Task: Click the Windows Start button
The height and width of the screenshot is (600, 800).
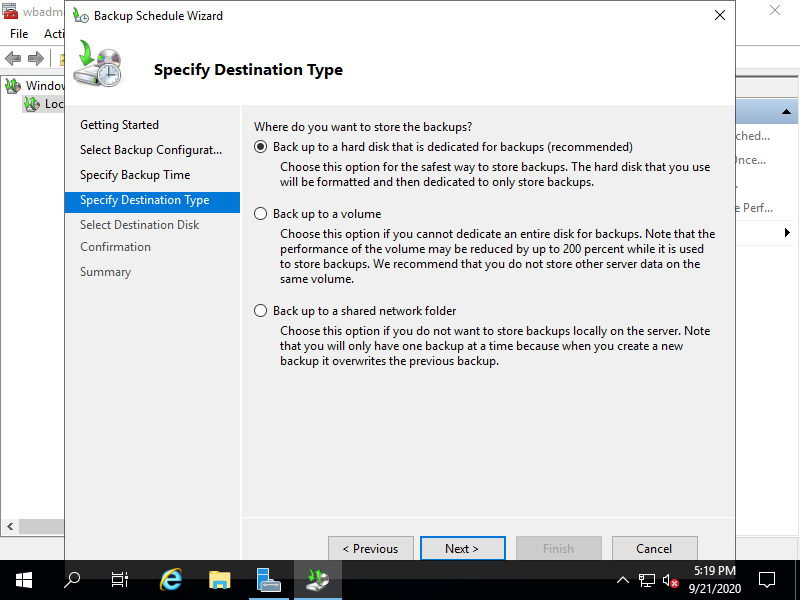Action: [22, 579]
